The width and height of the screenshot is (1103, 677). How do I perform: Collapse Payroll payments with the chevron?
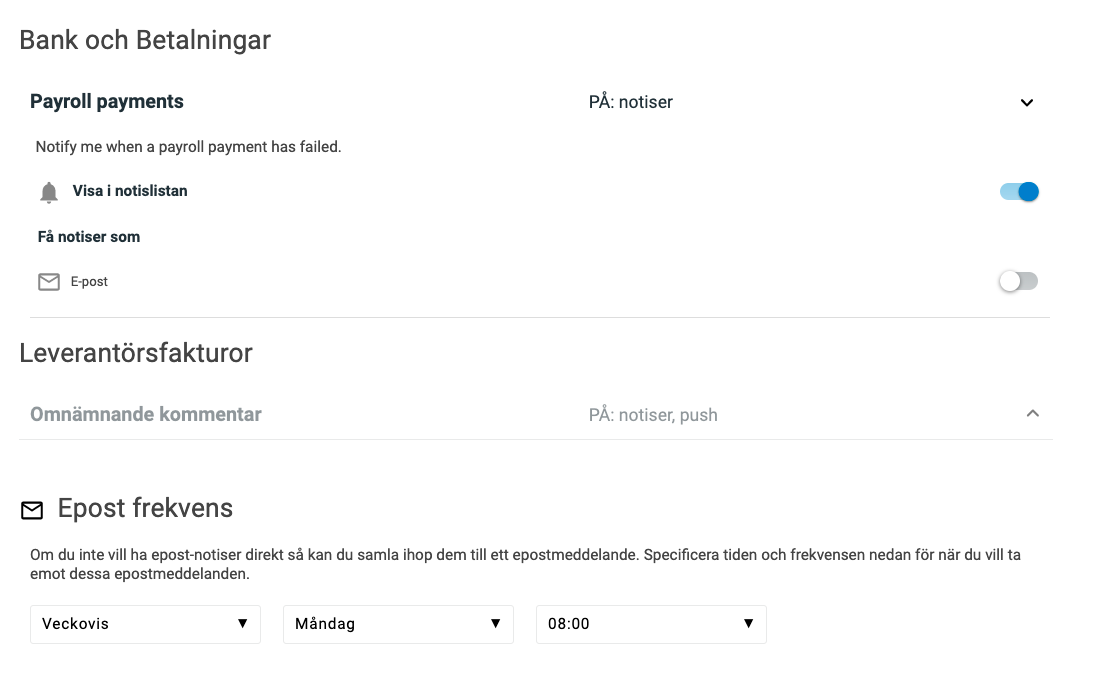(x=1027, y=103)
